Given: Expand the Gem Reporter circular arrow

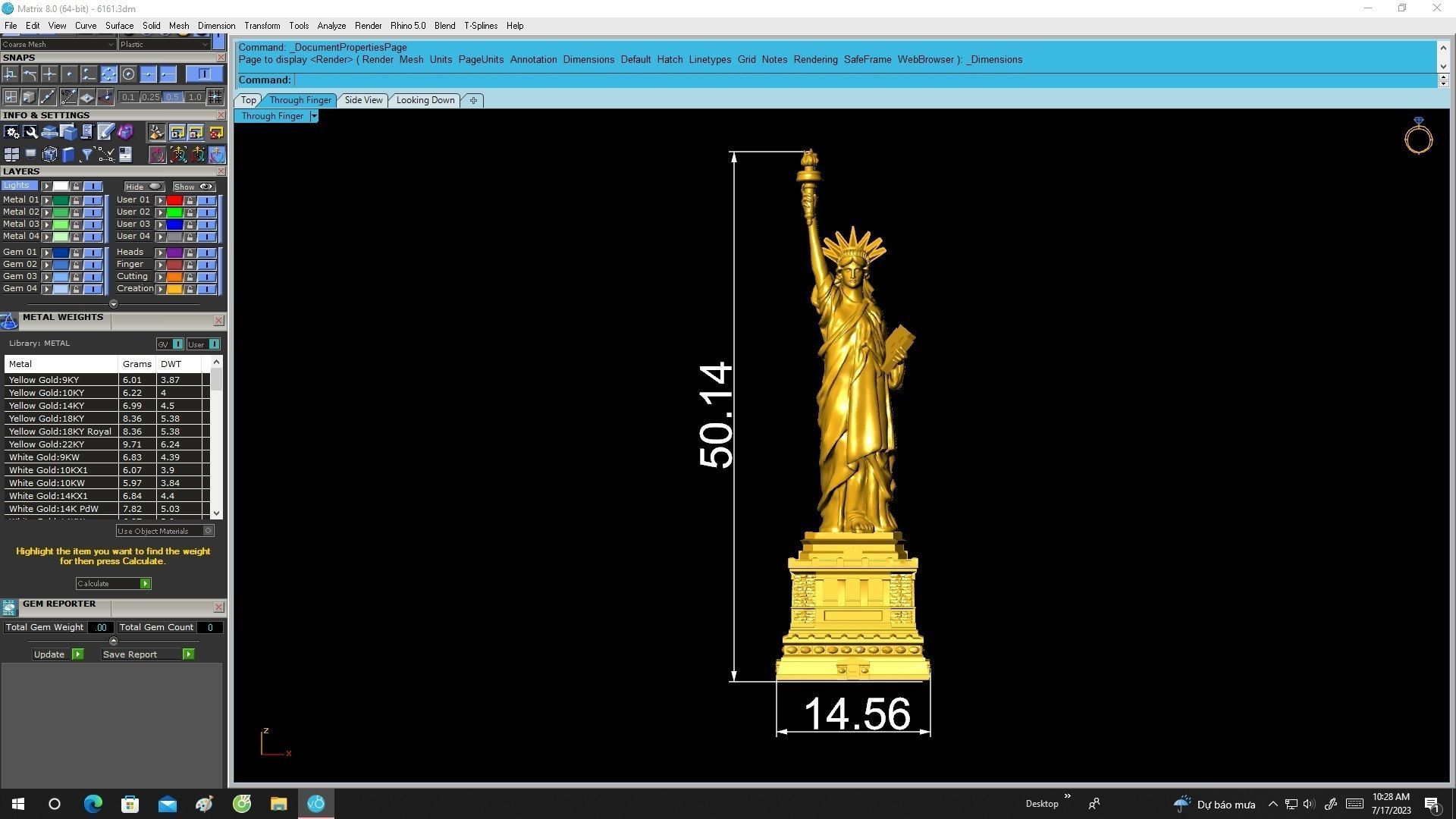Looking at the screenshot, I should [x=114, y=641].
